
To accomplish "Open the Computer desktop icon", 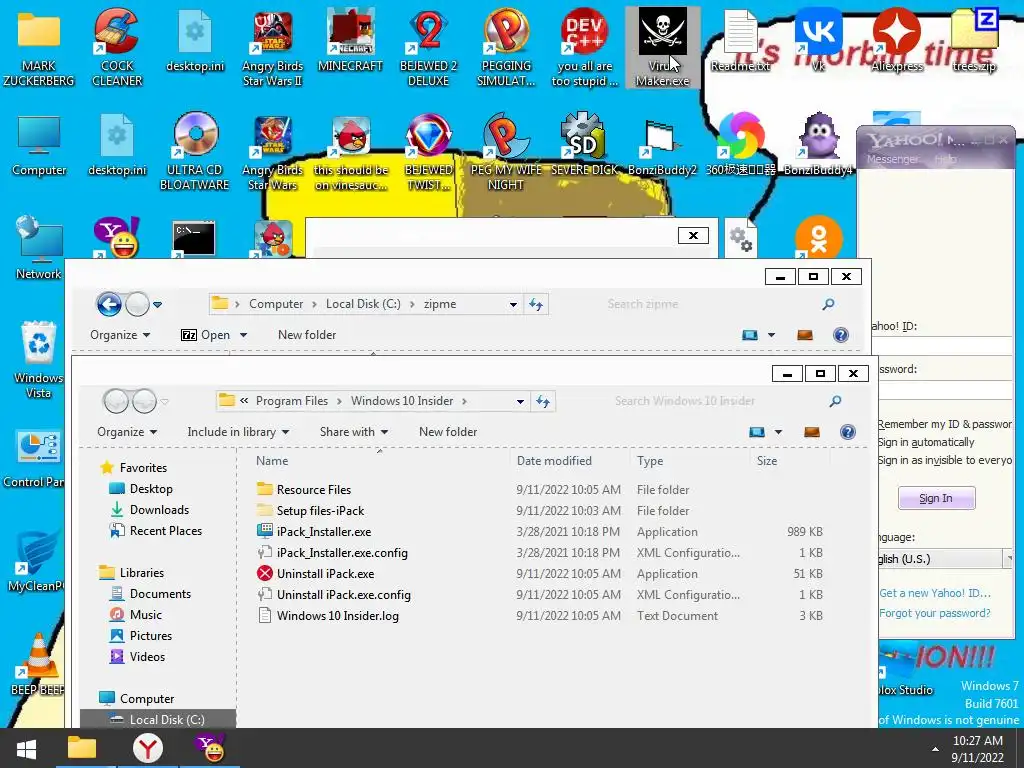I will [39, 145].
